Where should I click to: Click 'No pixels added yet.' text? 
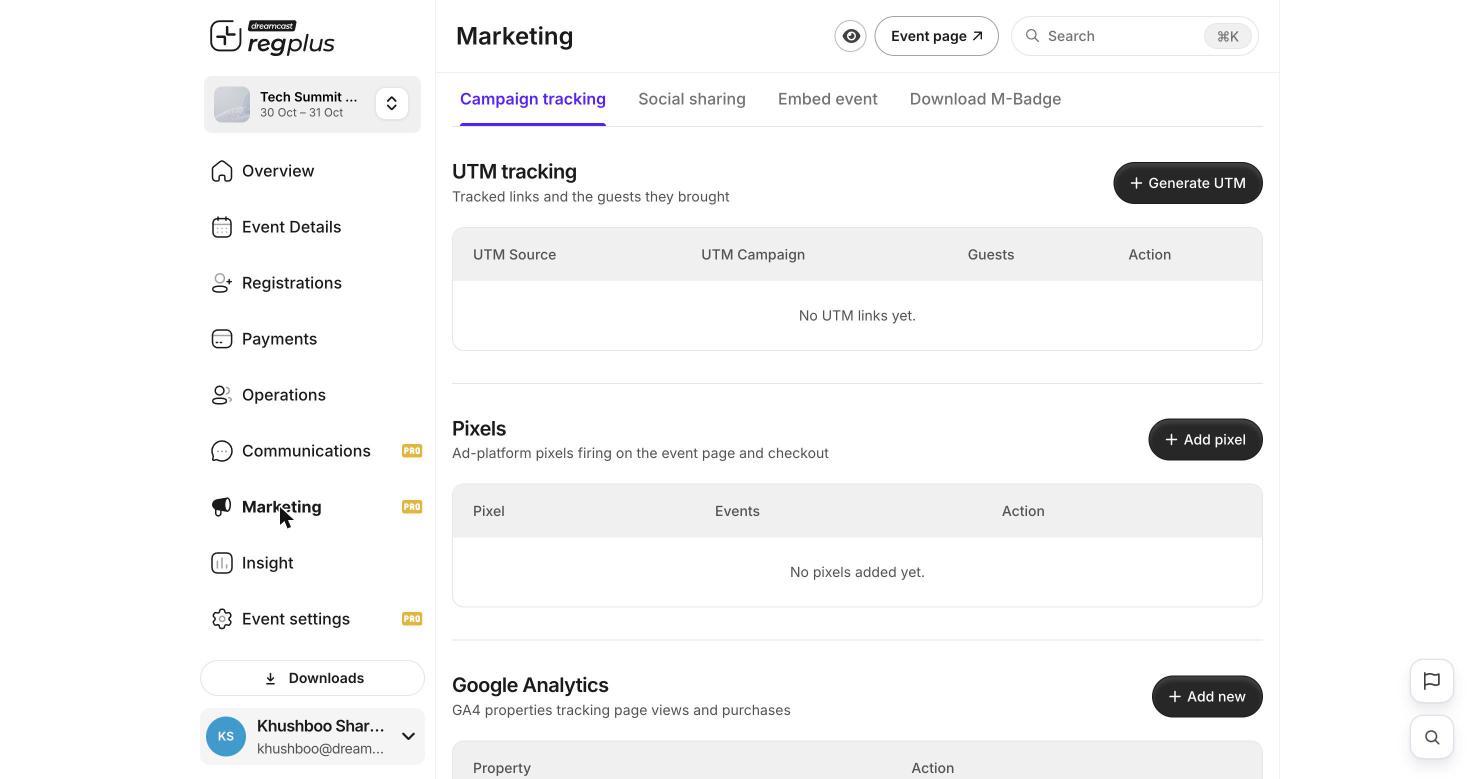(857, 572)
